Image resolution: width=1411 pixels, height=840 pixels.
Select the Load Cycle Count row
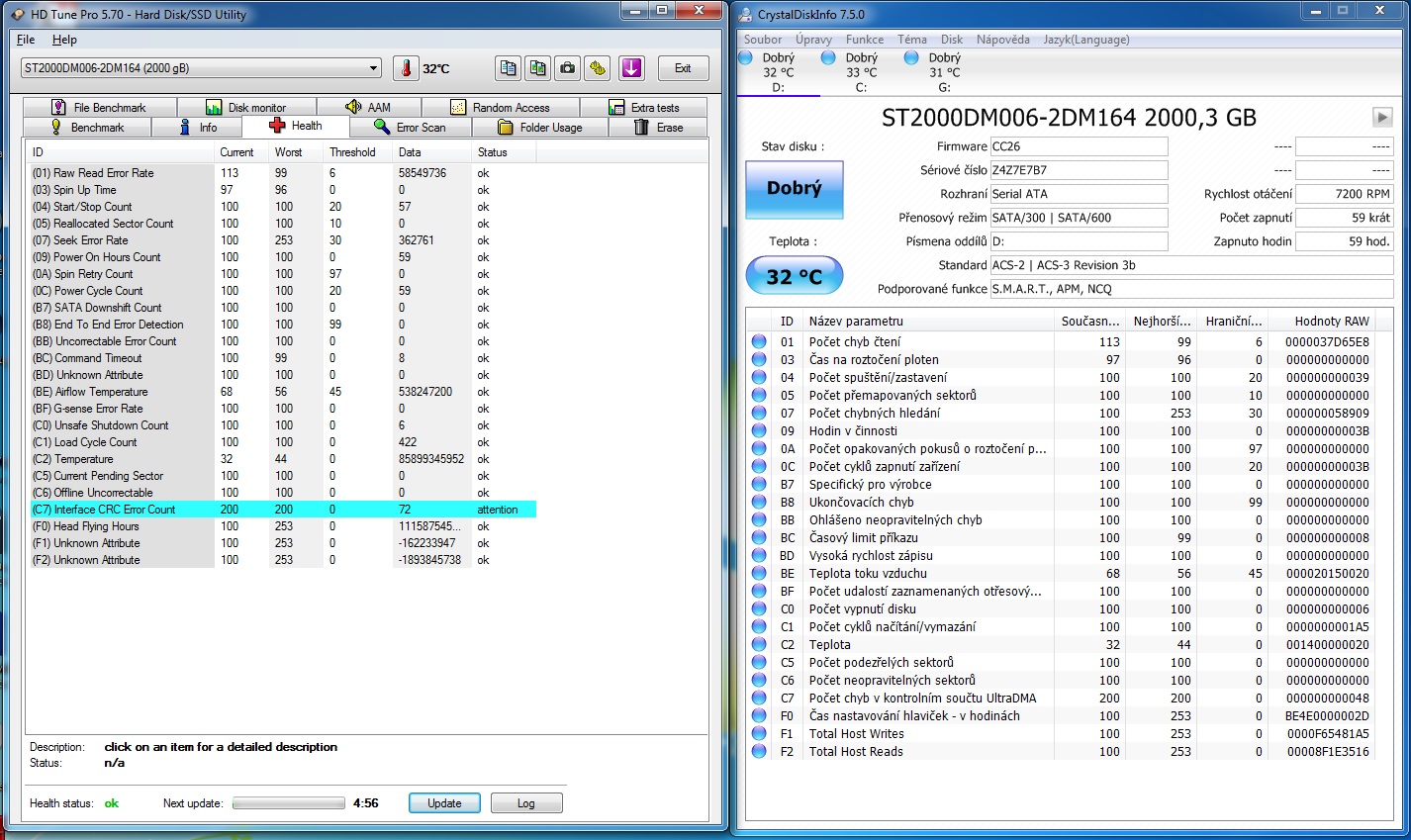[x=282, y=442]
